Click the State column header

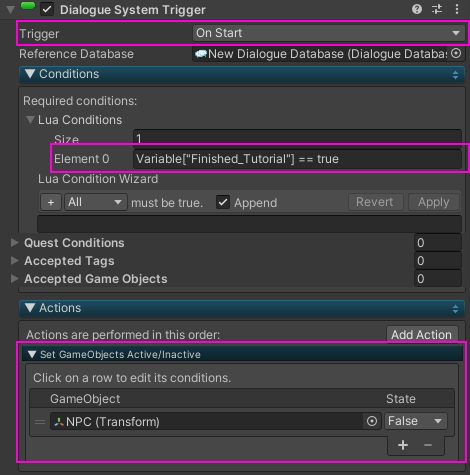point(401,399)
